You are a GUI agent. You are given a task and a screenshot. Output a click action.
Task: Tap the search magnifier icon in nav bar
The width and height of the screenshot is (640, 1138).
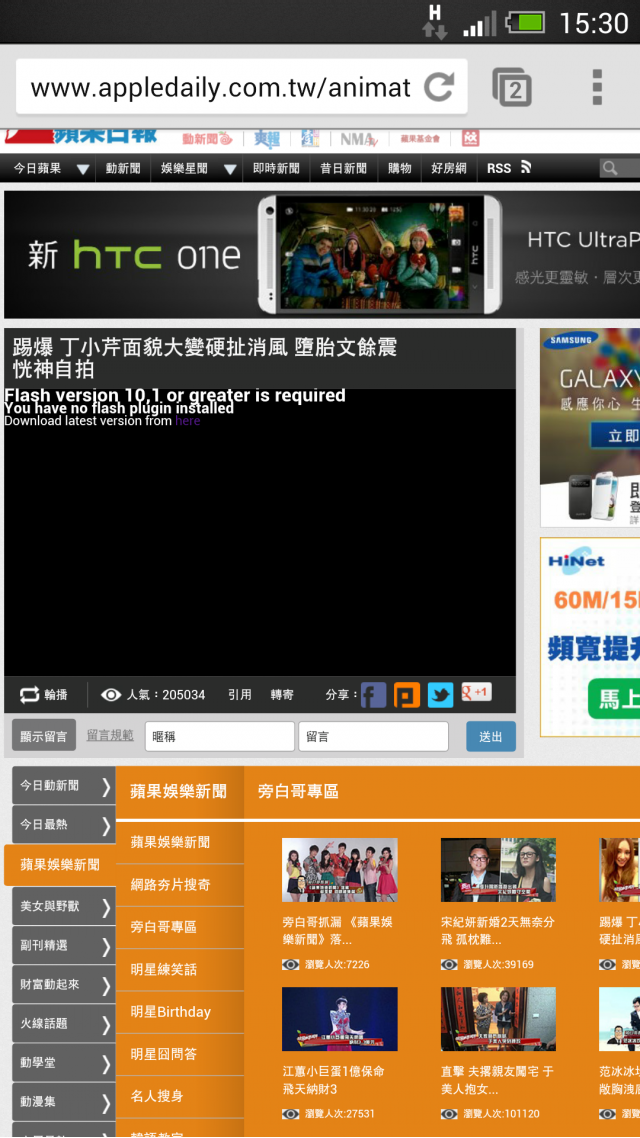coord(610,168)
